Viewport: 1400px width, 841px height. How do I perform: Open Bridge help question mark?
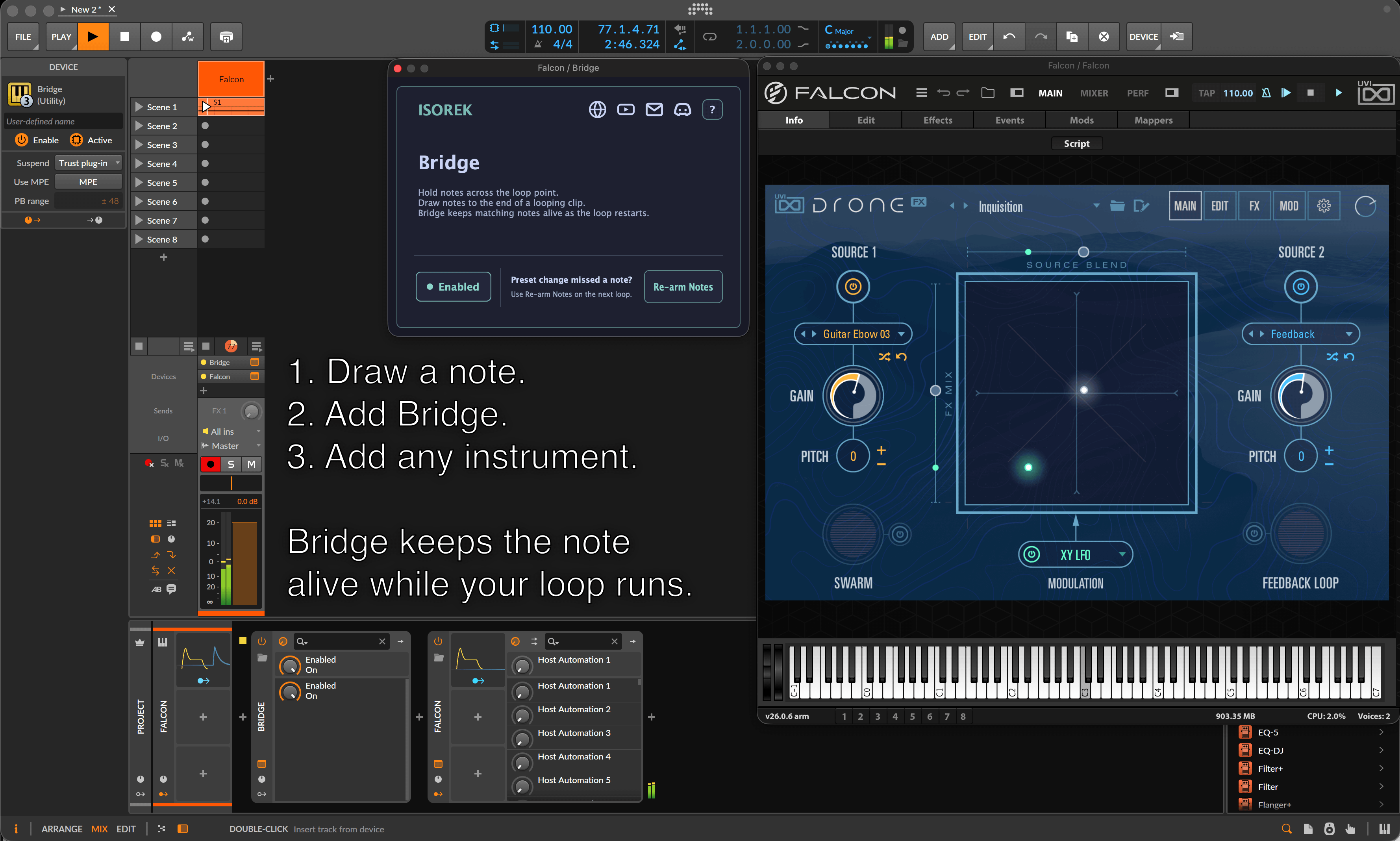[x=712, y=109]
